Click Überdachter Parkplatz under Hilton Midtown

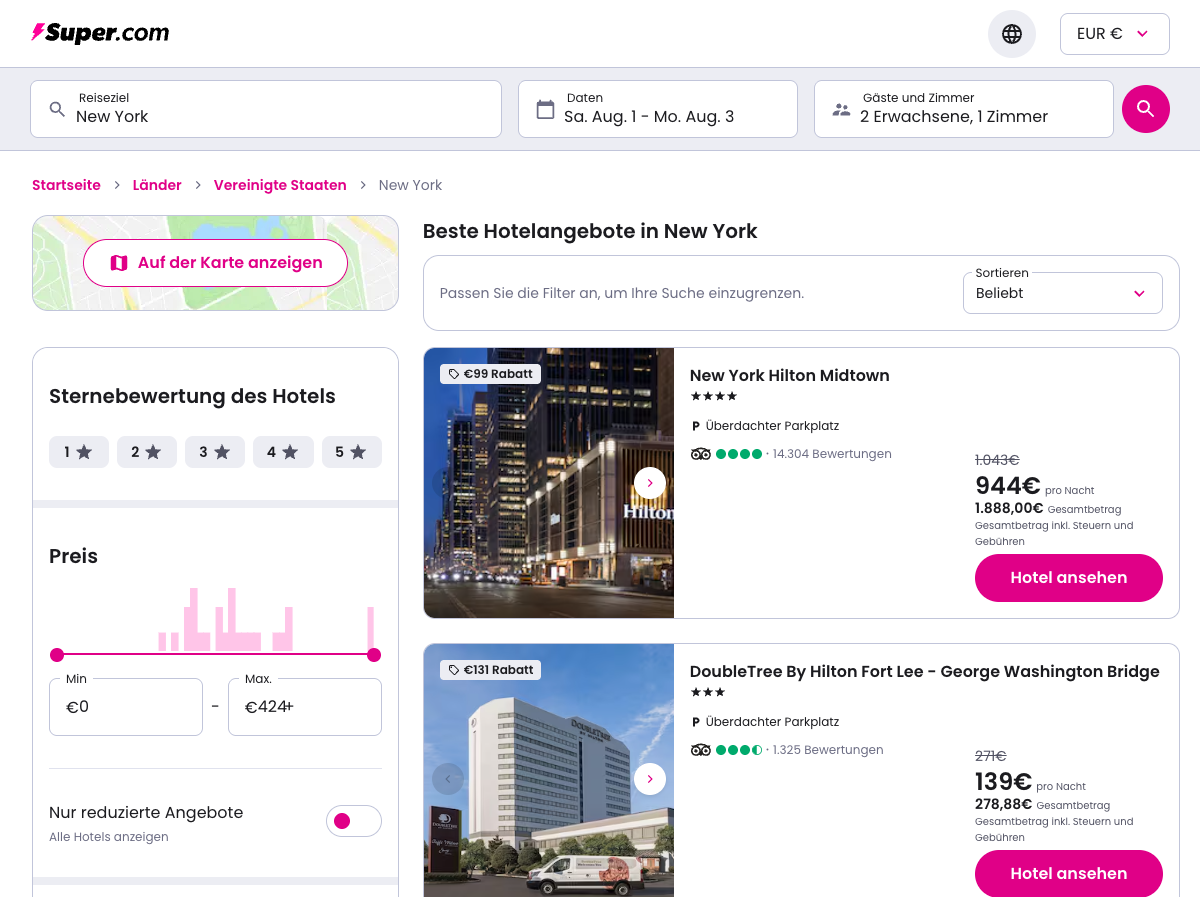coord(765,426)
